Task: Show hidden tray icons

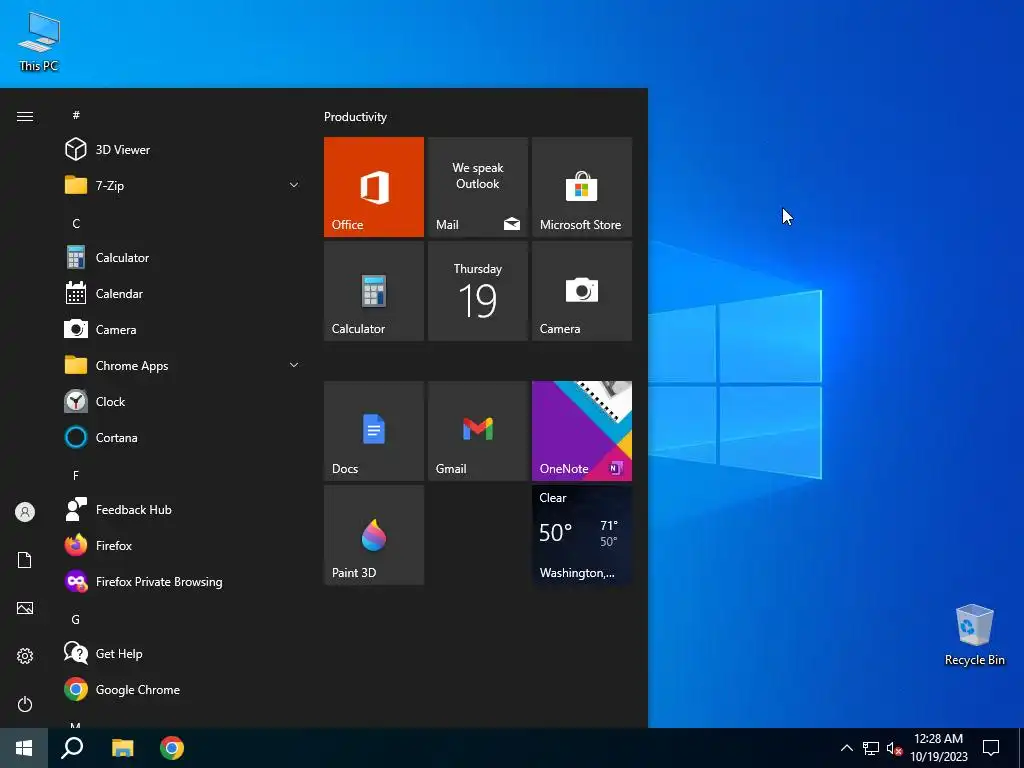Action: coord(846,748)
